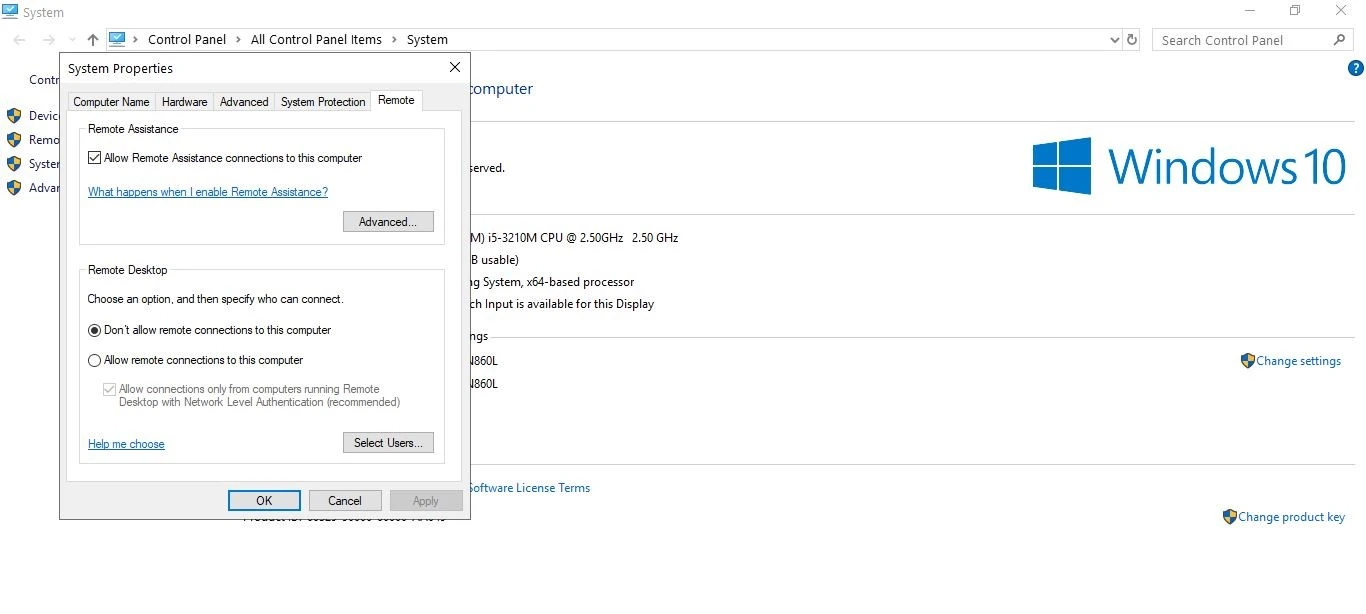Screen dimensions: 1366x614
Task: Click the shield icon beside the "Devic" sidebar entry
Action: pyautogui.click(x=14, y=116)
